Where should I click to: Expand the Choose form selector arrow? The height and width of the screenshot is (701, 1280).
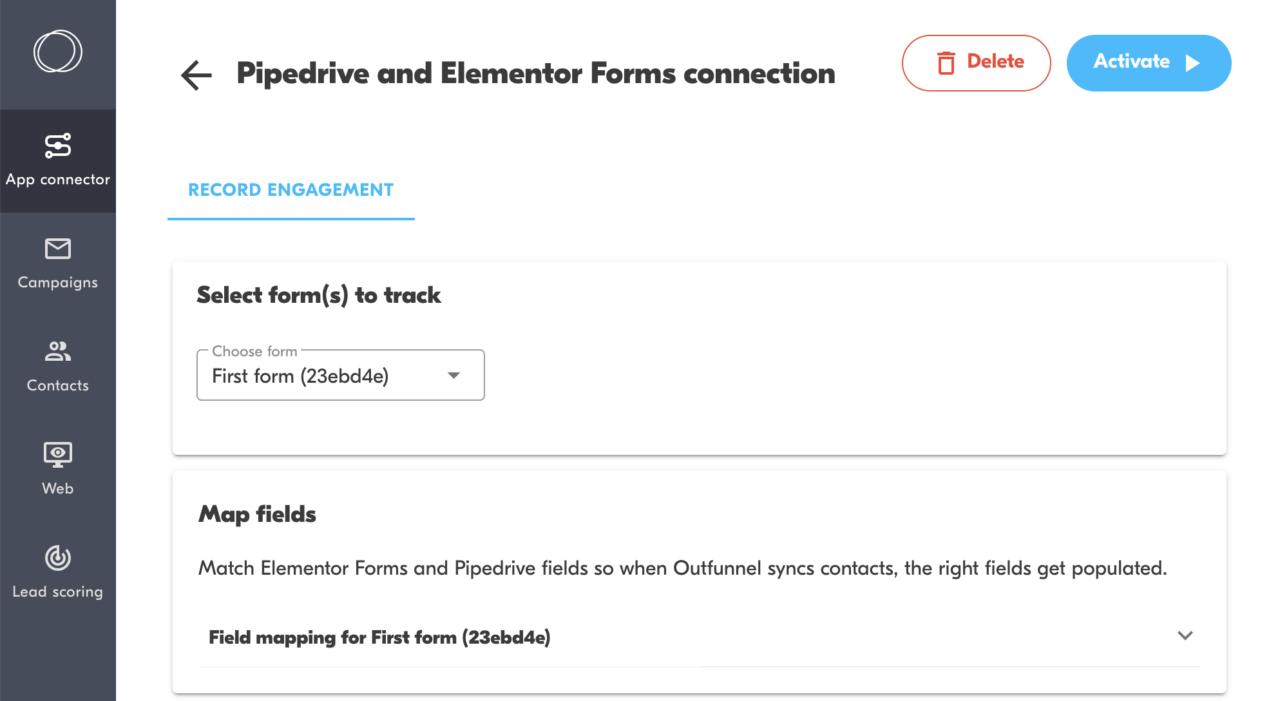coord(453,375)
